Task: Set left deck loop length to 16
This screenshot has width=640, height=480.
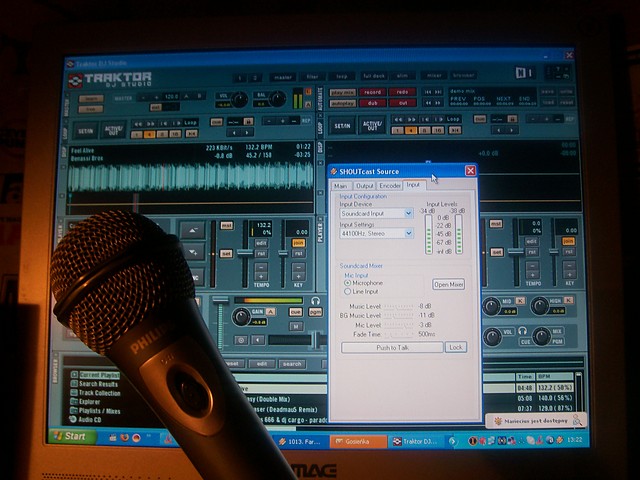Action: (175, 134)
